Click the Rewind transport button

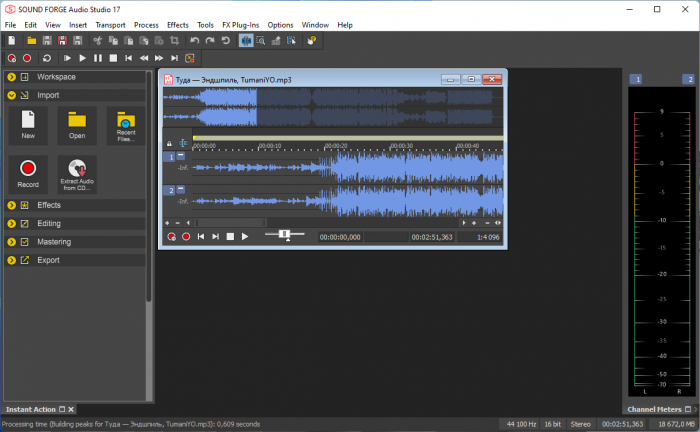pyautogui.click(x=144, y=58)
